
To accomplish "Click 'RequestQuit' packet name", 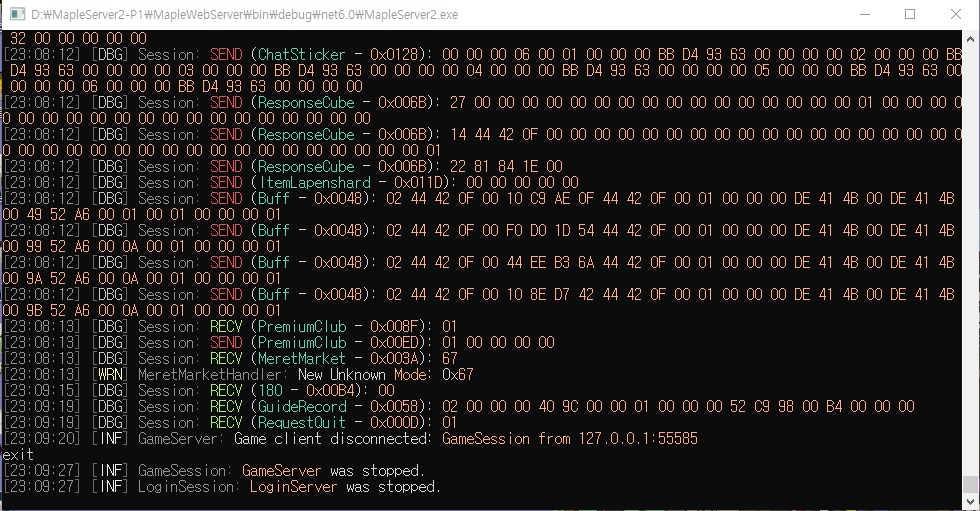I will coord(302,423).
